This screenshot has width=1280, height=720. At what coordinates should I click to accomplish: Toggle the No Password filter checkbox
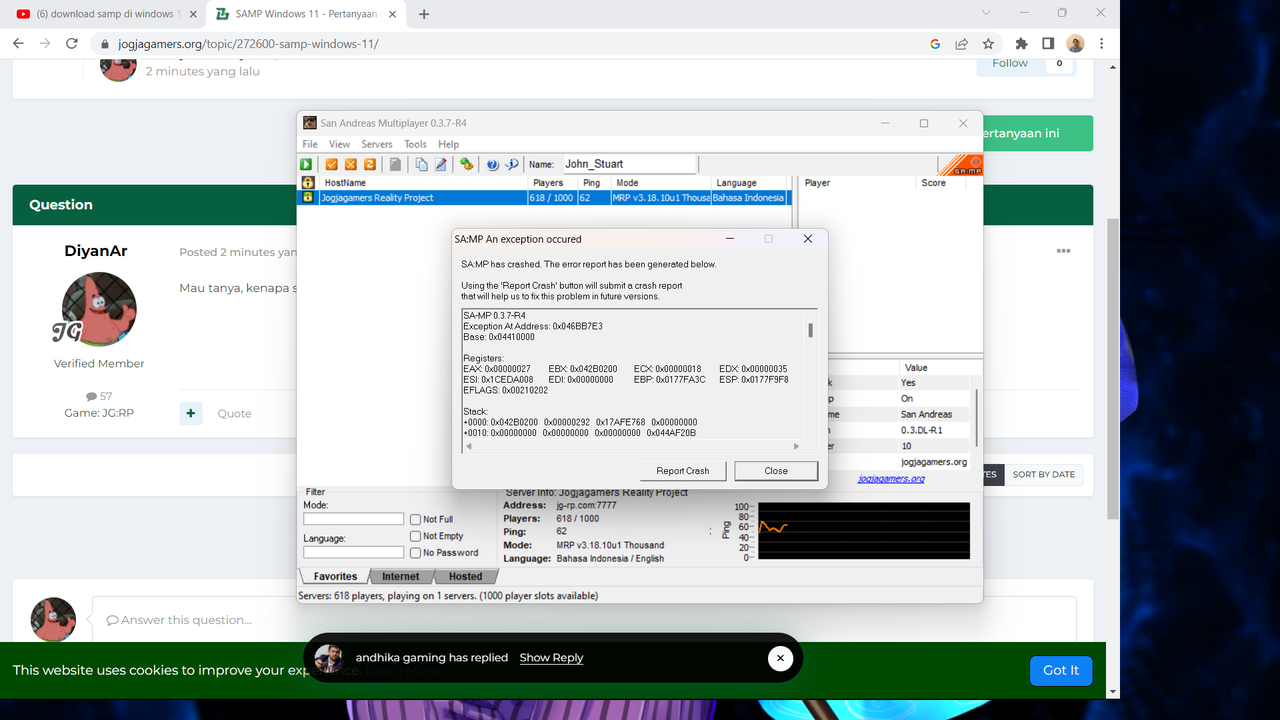415,552
